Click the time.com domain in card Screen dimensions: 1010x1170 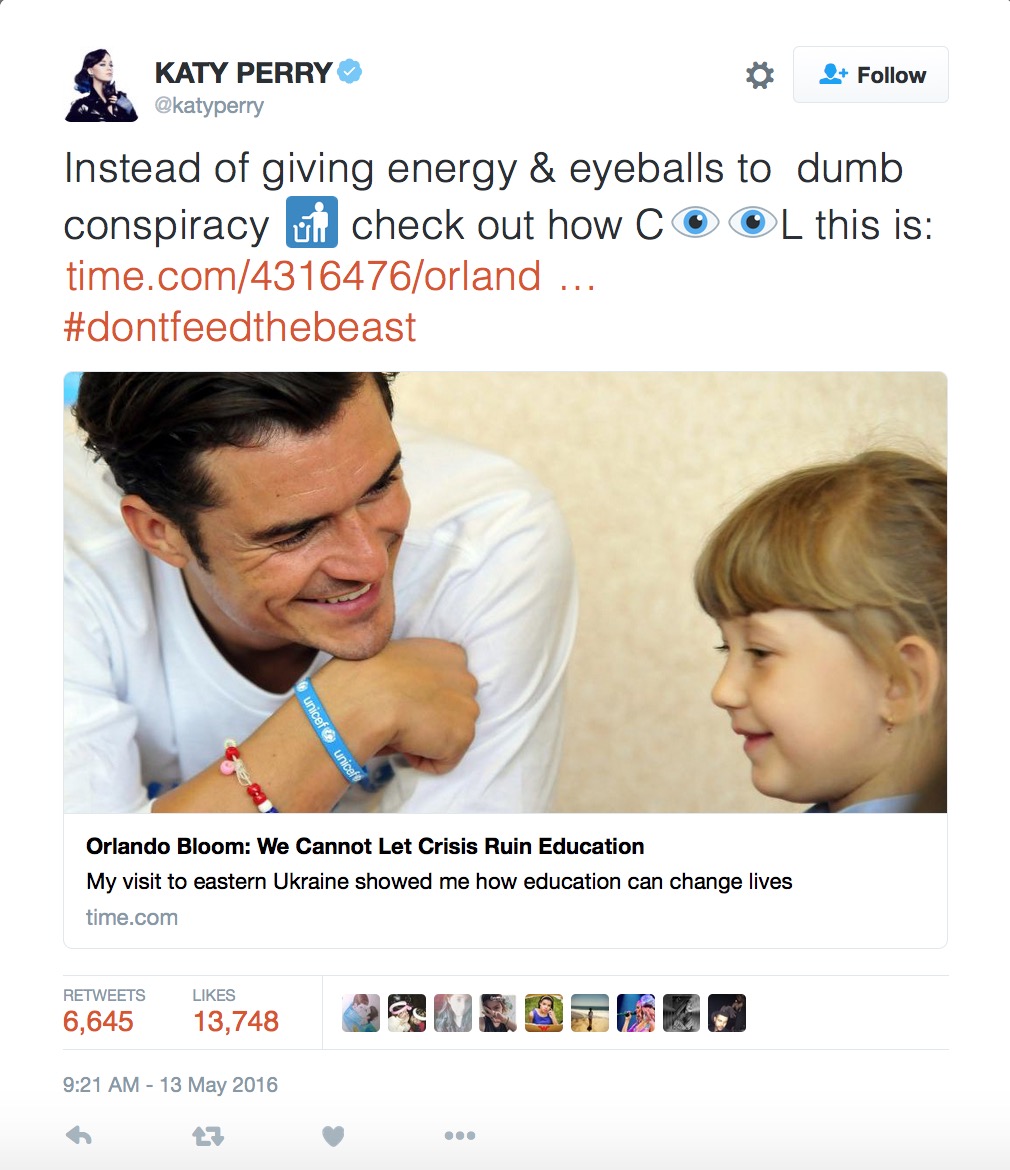tap(132, 917)
